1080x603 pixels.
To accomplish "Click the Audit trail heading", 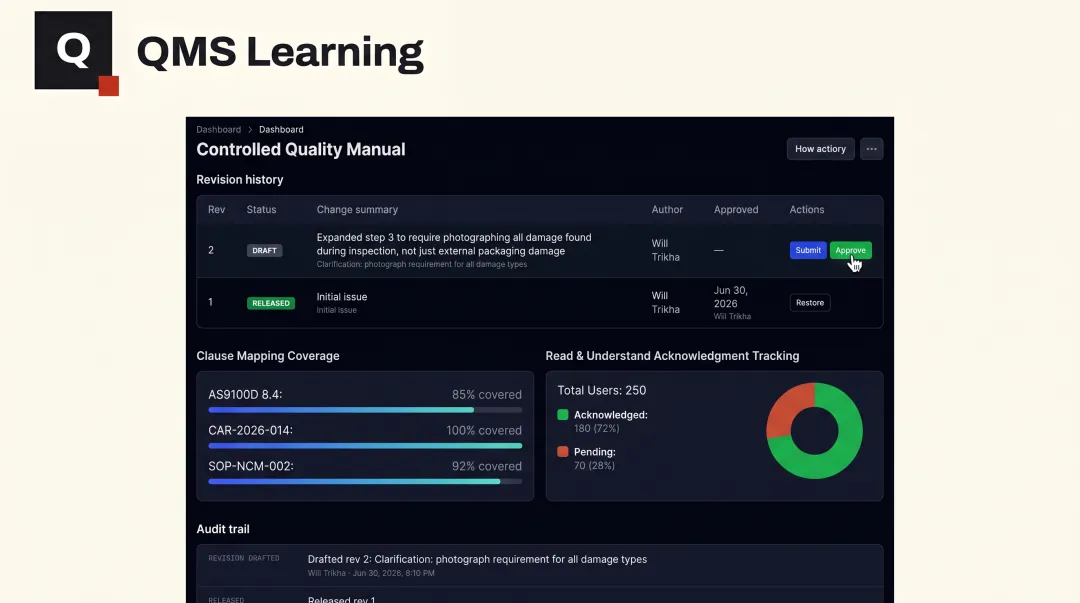I will [222, 529].
